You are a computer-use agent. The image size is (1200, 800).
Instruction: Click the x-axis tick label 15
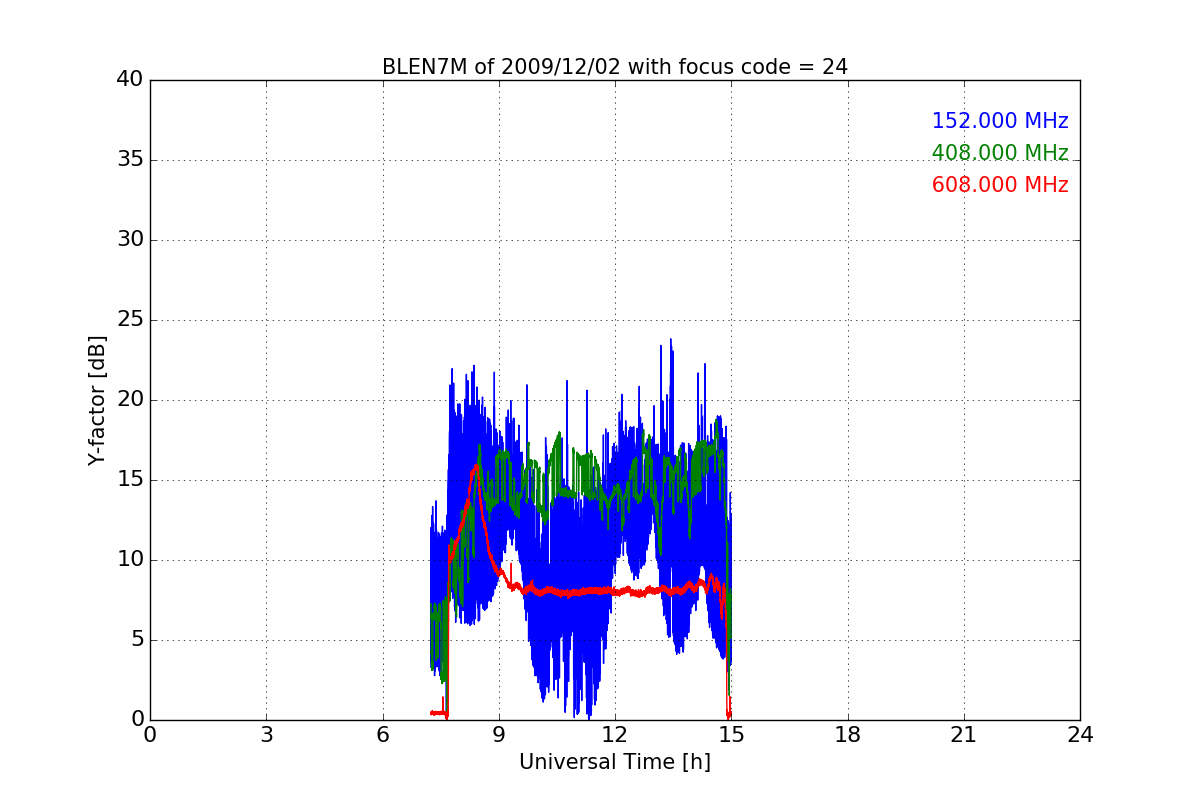point(731,735)
